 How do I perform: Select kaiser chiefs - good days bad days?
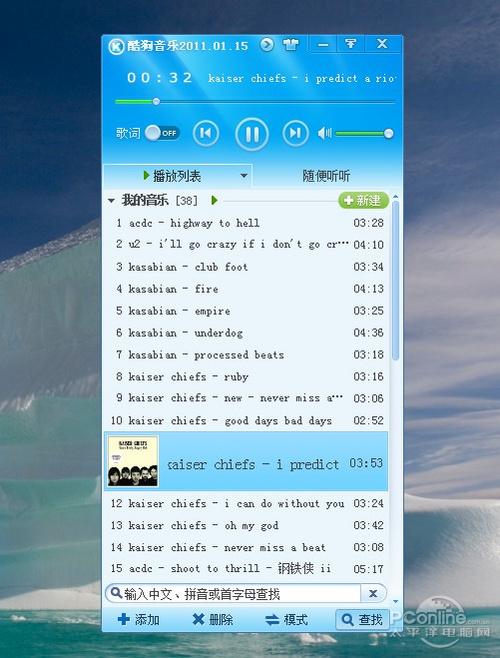(x=248, y=420)
